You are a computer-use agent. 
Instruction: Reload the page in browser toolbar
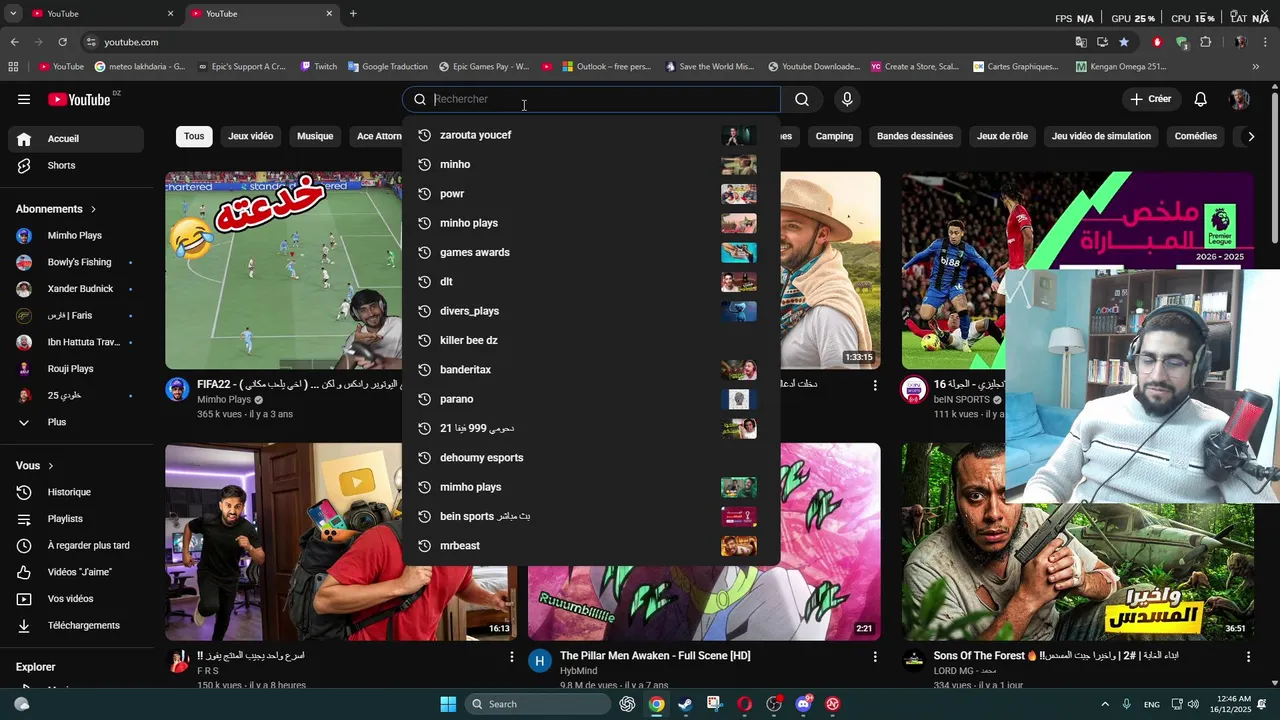[62, 42]
